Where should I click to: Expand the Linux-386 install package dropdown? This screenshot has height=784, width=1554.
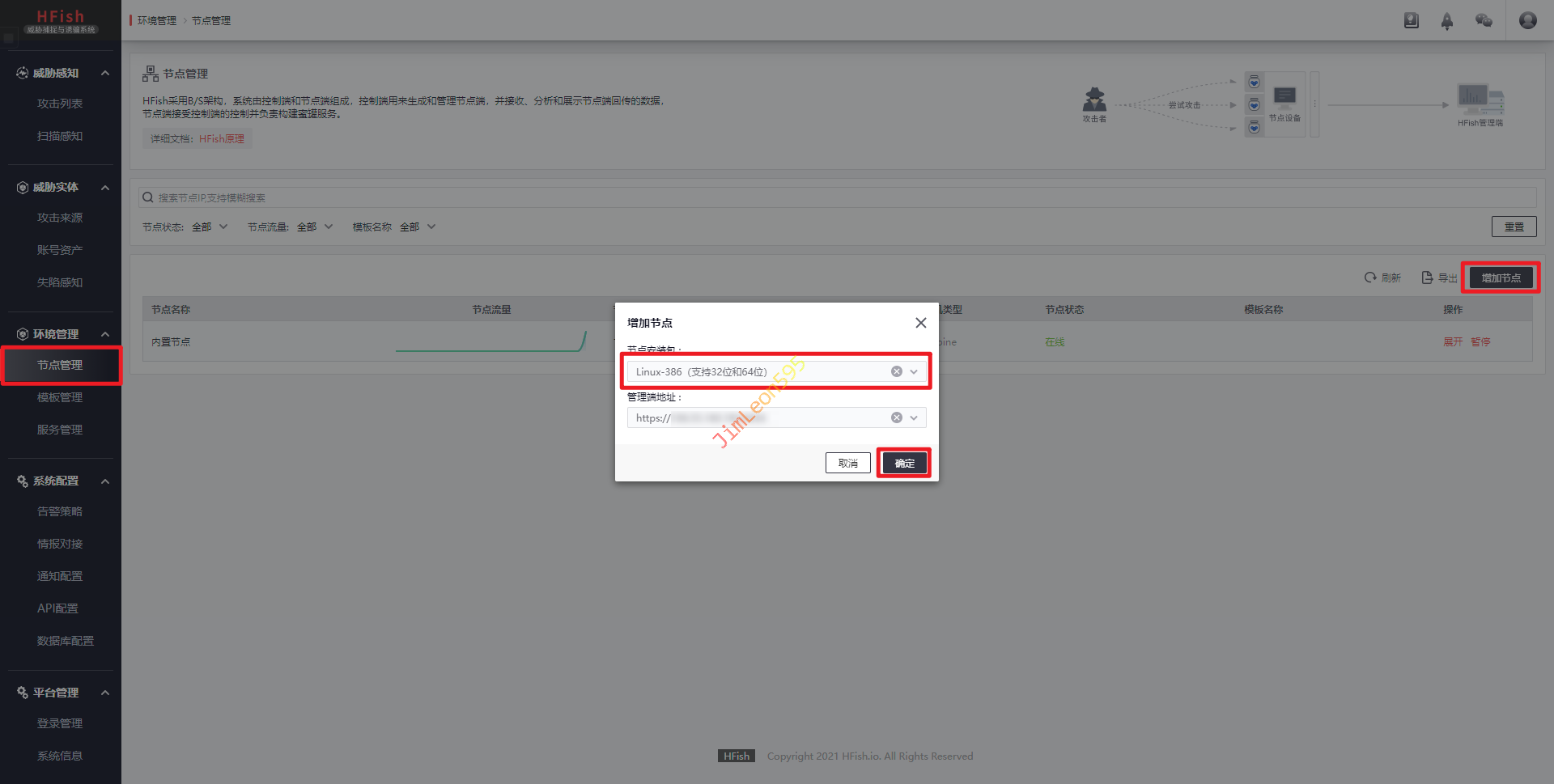[914, 371]
